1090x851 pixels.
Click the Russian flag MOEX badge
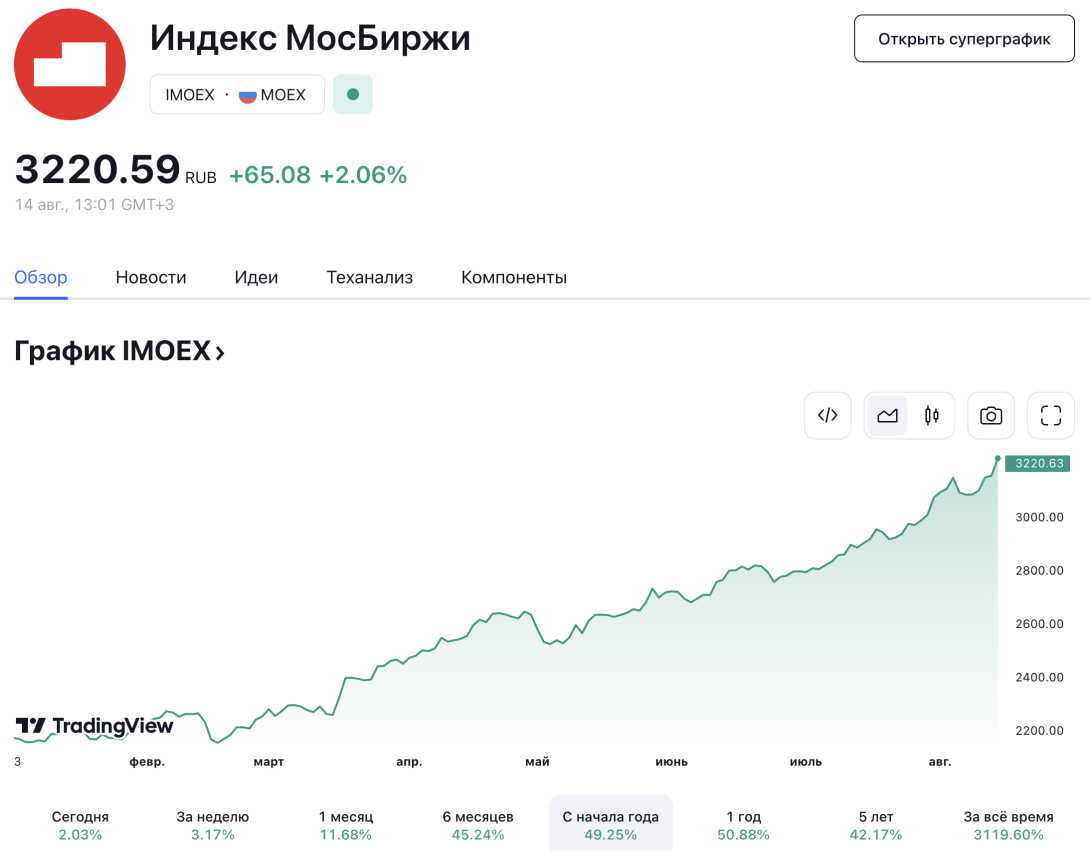coord(272,95)
